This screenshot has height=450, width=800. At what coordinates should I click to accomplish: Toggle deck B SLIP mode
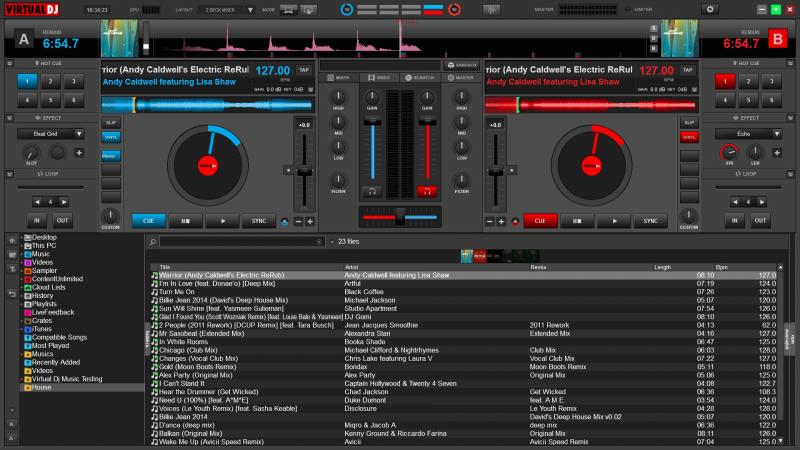pyautogui.click(x=689, y=123)
